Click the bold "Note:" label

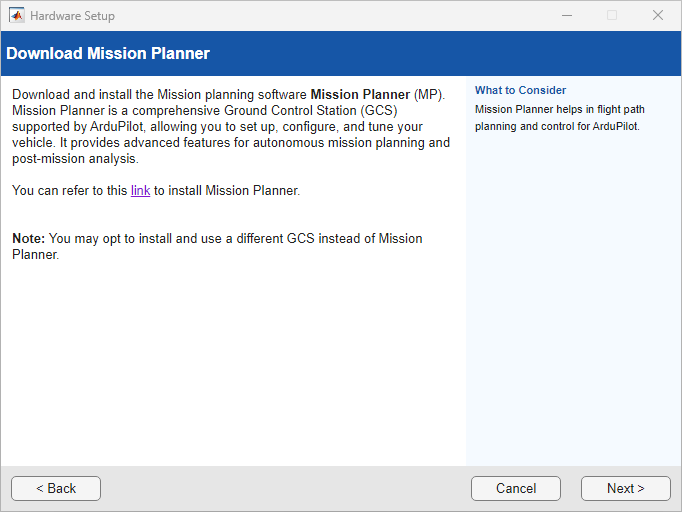coord(28,239)
